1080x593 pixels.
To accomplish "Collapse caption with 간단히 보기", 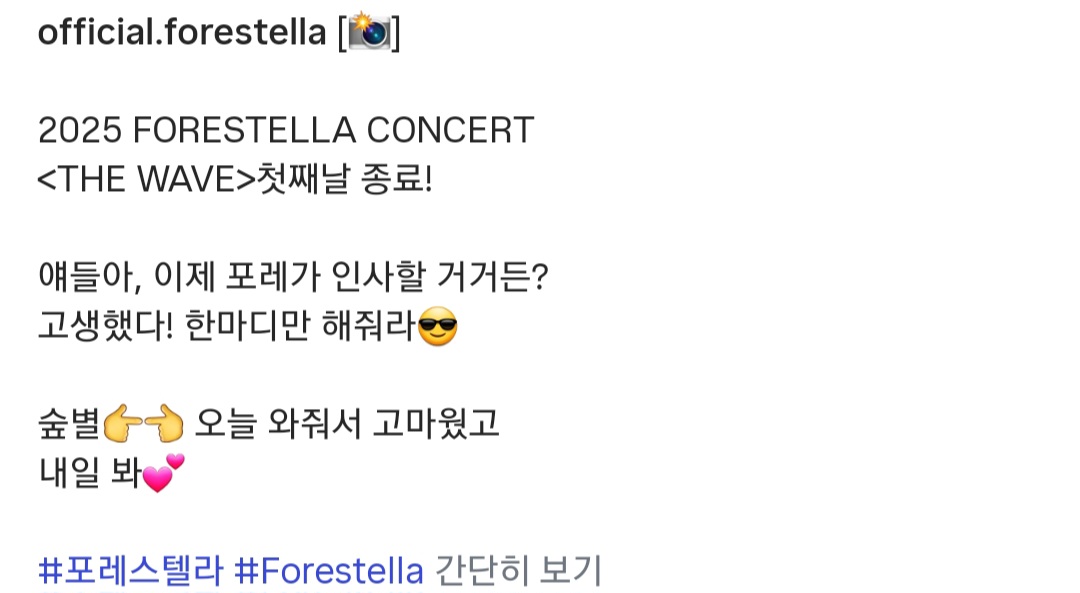I will [x=519, y=570].
